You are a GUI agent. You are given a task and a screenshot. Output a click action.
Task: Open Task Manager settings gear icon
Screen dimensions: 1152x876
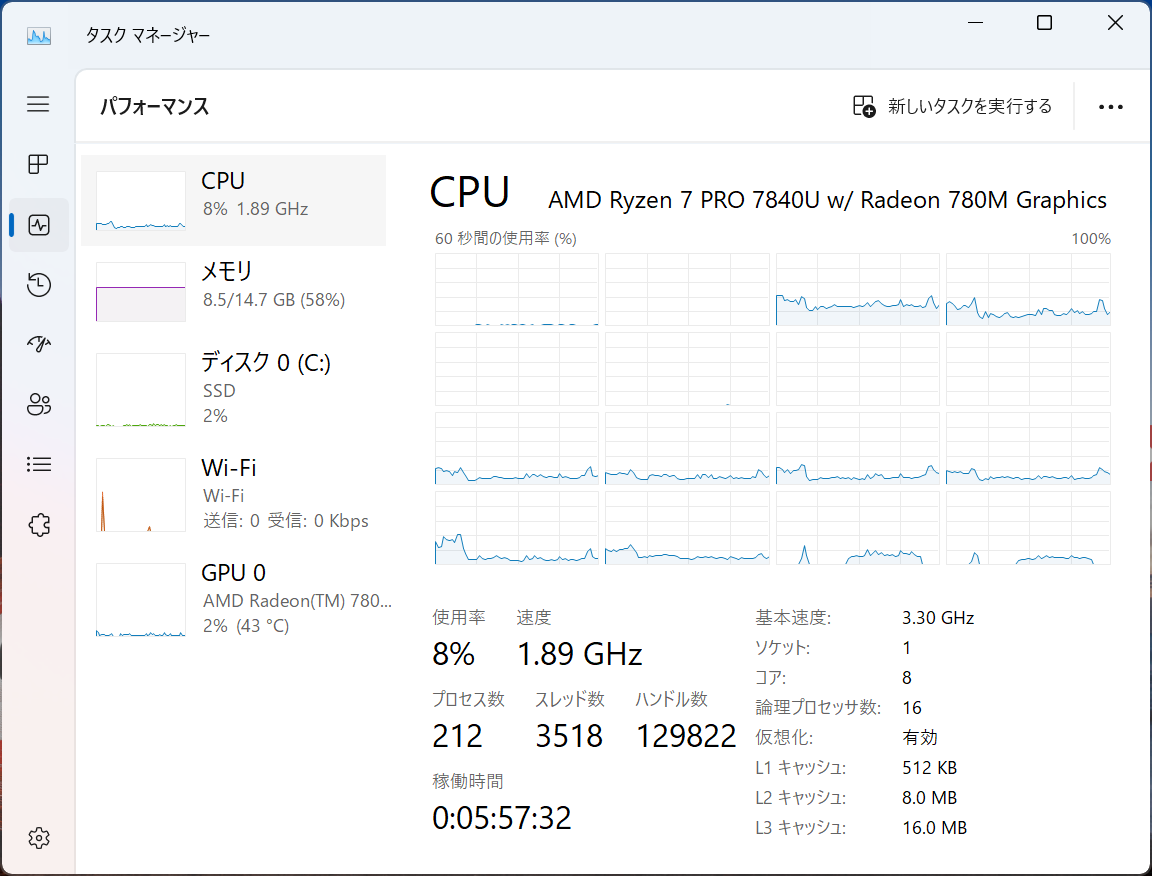(38, 838)
